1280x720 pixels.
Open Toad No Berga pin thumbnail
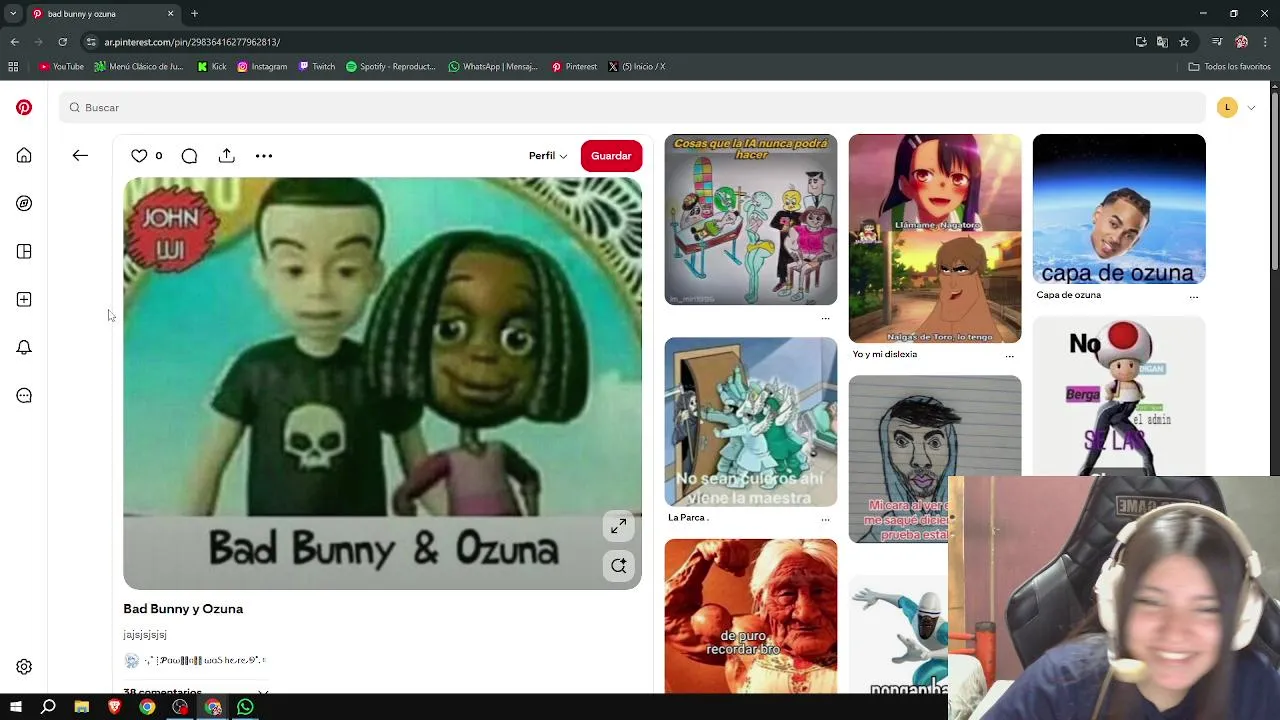(x=1119, y=396)
